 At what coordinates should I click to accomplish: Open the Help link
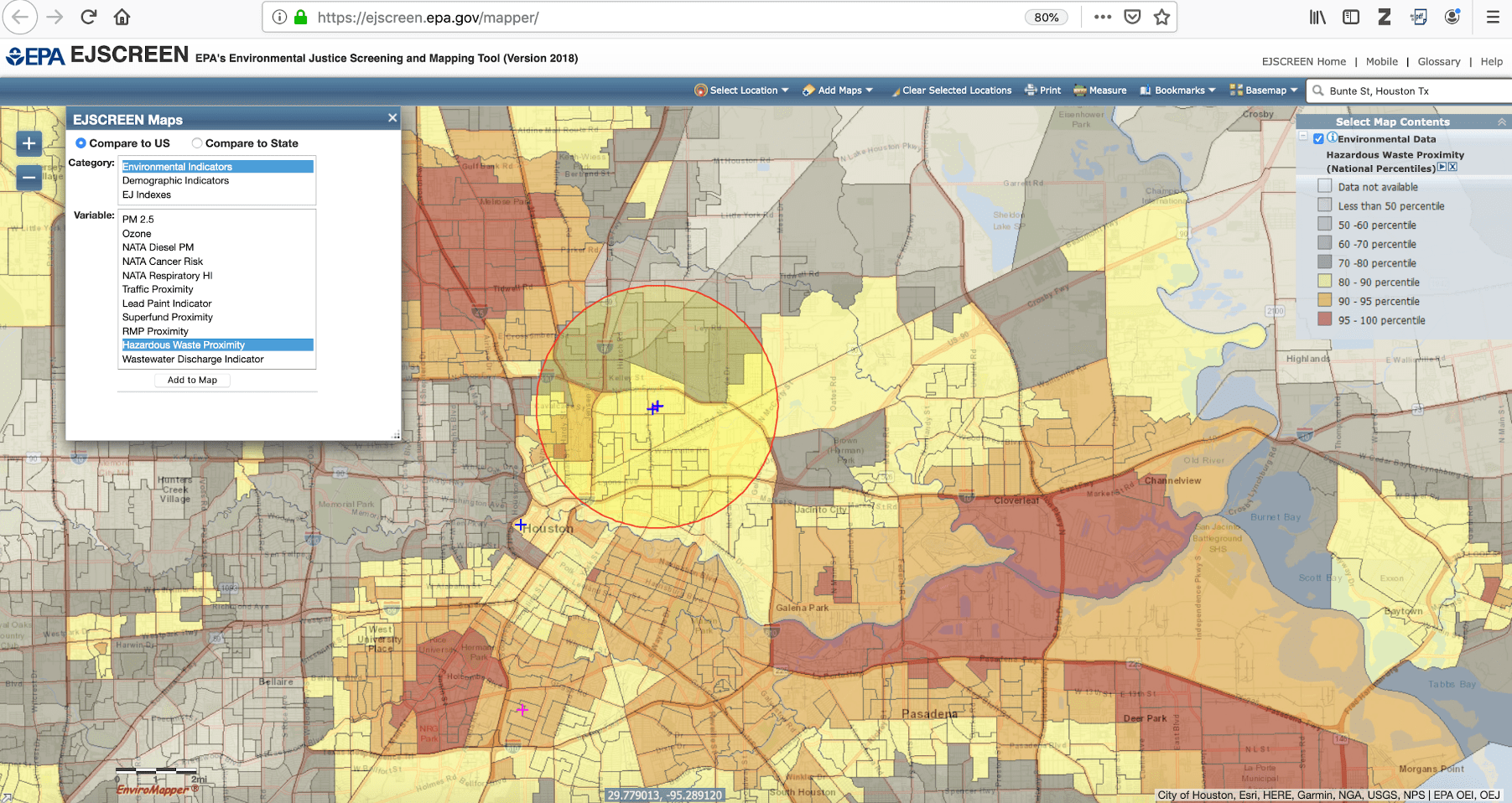[1491, 61]
